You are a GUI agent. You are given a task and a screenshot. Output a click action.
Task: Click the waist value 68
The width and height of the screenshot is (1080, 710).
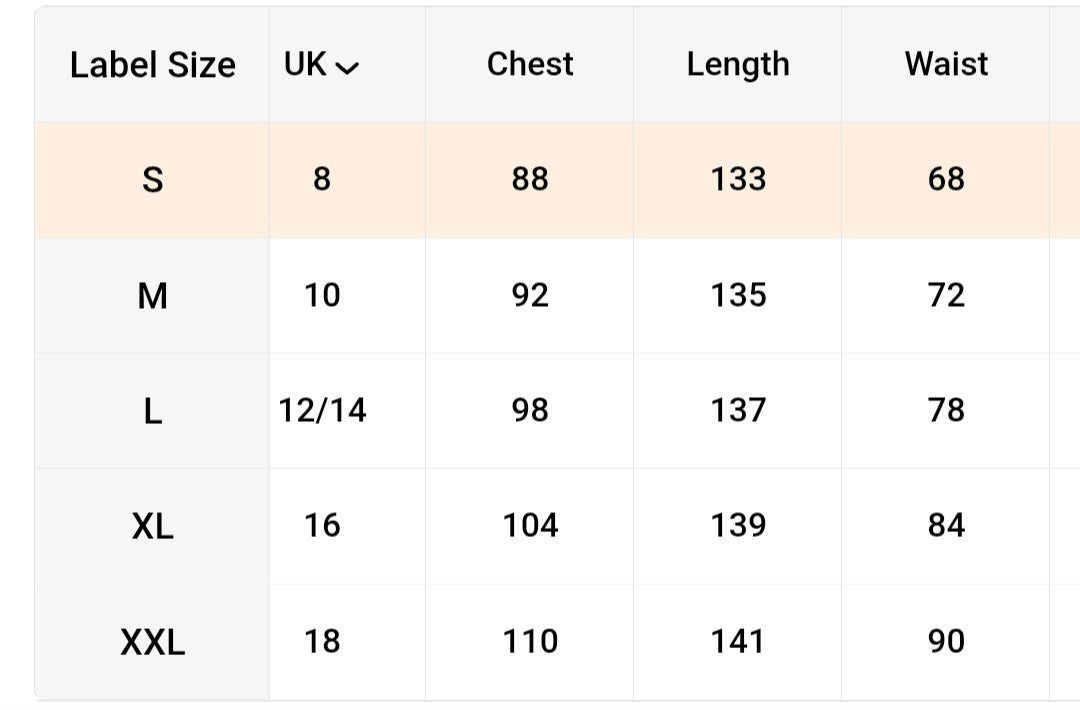point(946,179)
